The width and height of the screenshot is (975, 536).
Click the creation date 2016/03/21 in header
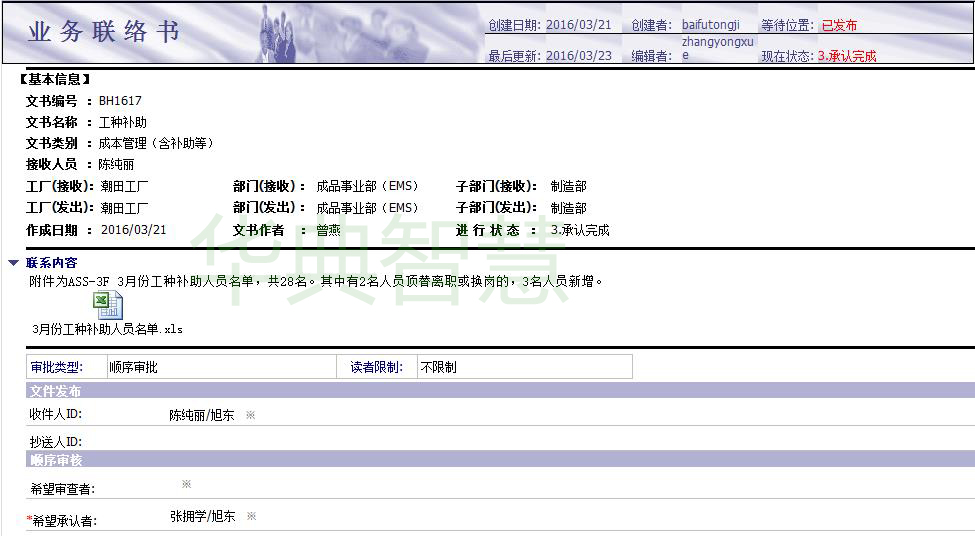point(579,25)
